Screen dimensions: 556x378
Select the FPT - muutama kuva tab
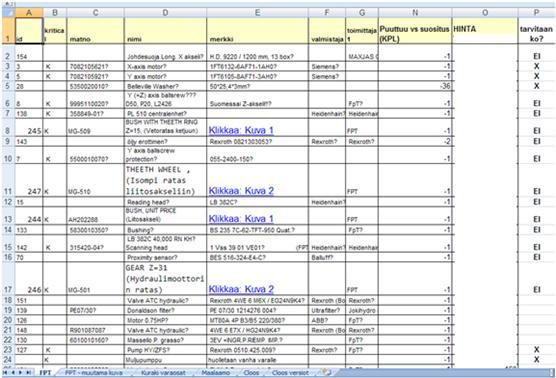click(x=94, y=373)
